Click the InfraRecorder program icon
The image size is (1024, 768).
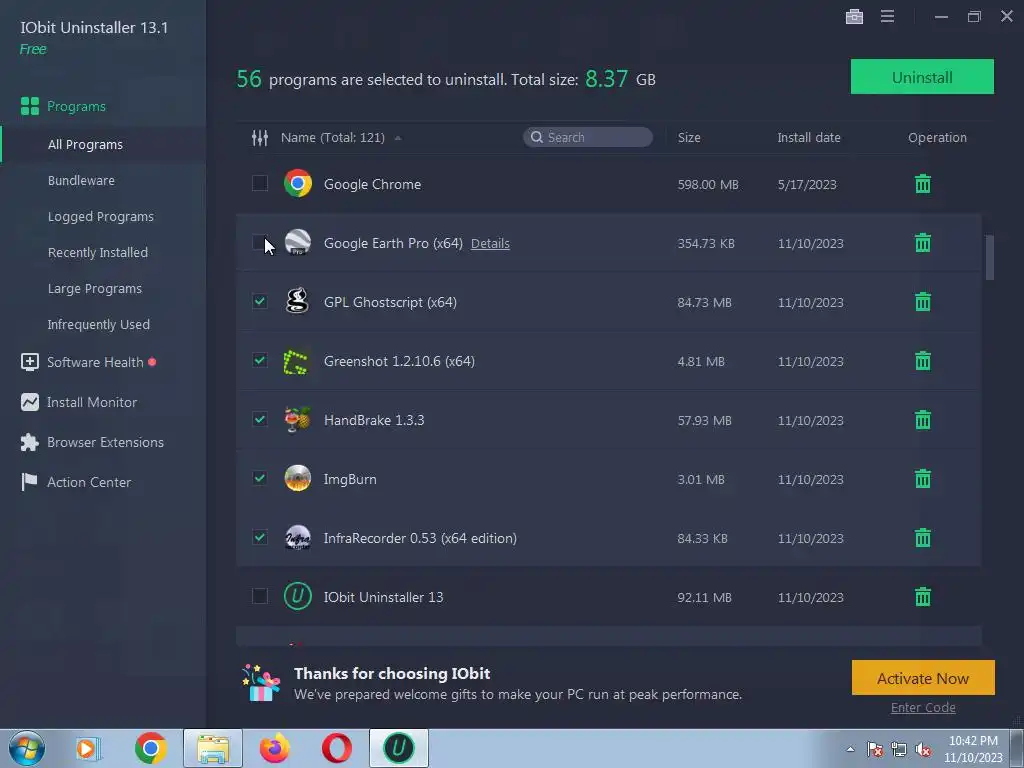[297, 537]
